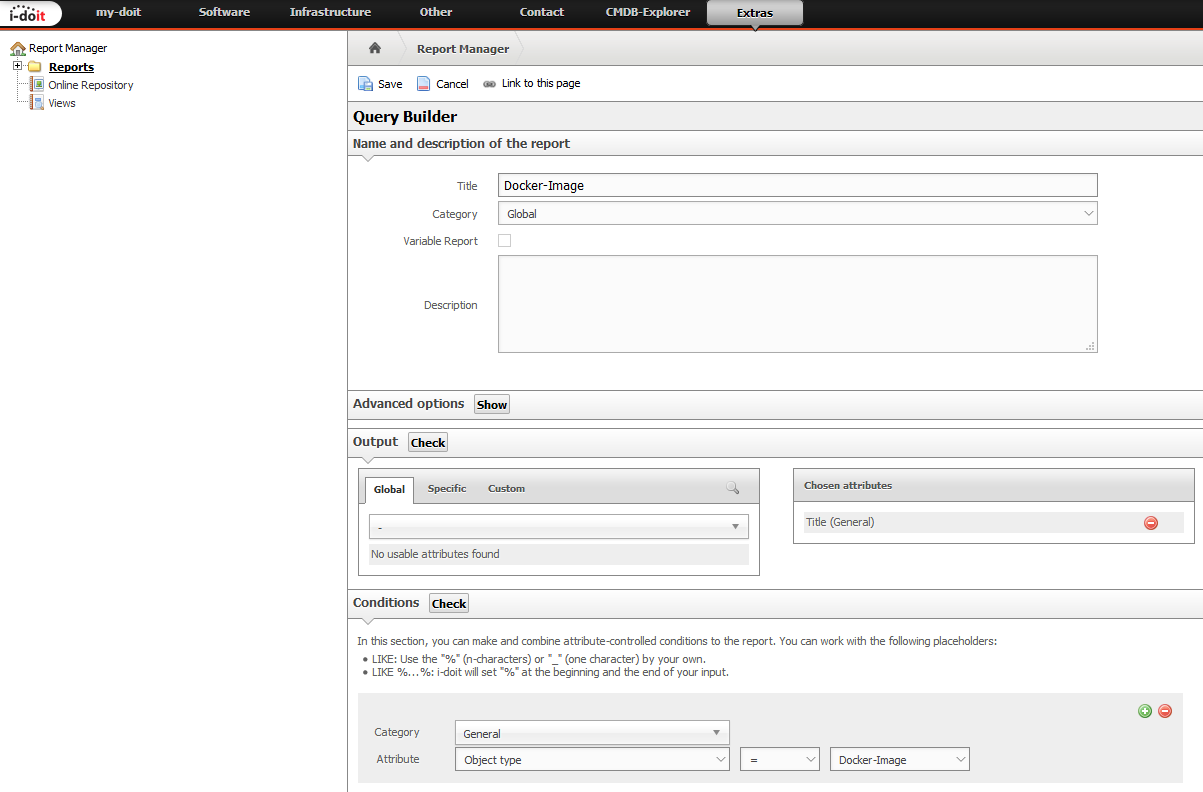This screenshot has height=792, width=1203.
Task: Open the Attribute Object type dropdown
Action: coord(592,760)
